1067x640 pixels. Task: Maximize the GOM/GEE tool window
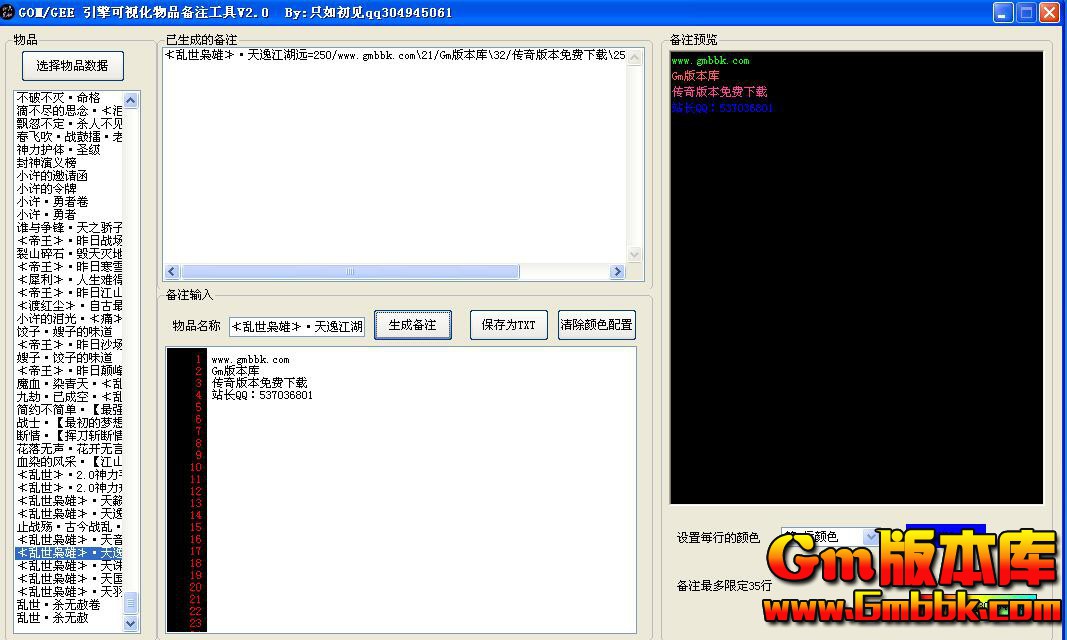1026,13
